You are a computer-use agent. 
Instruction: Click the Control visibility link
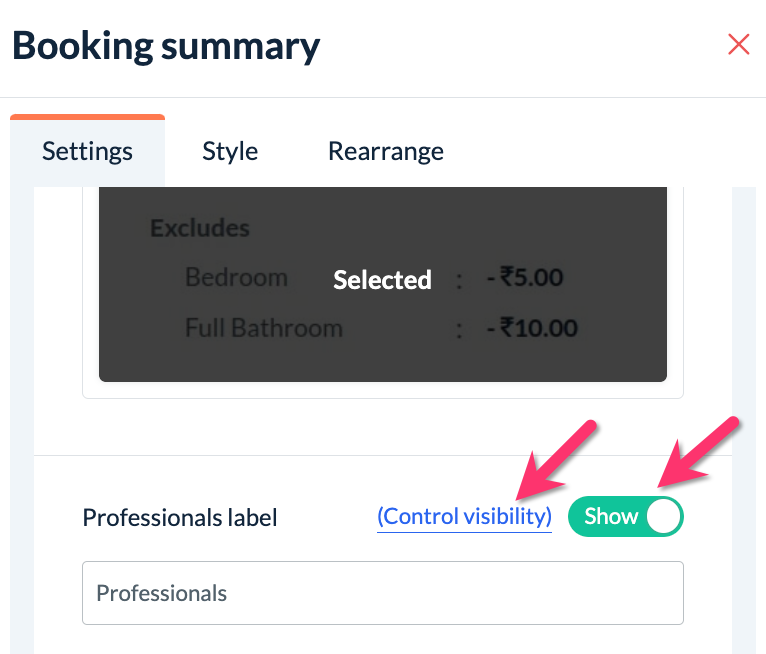[464, 516]
